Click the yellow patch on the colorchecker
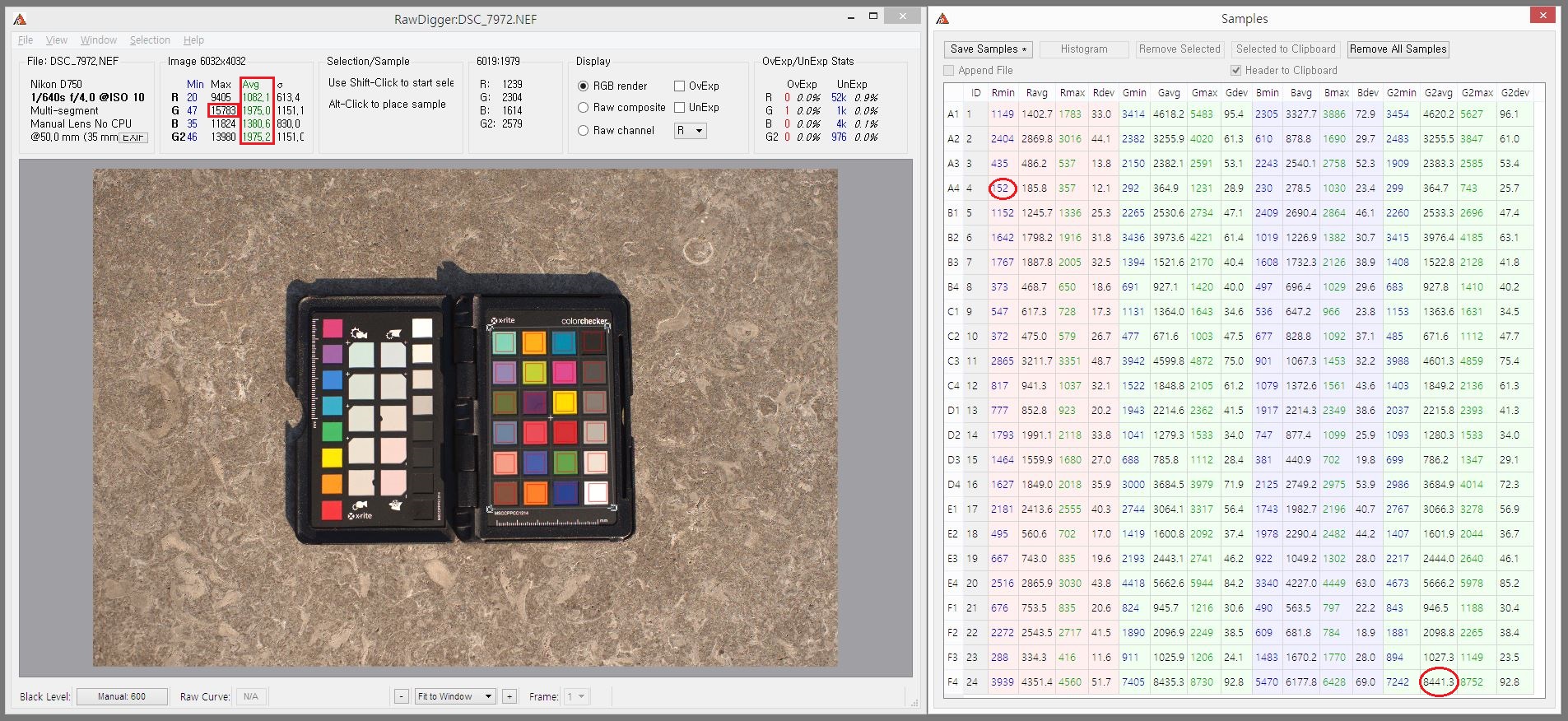This screenshot has height=721, width=1568. 565,402
